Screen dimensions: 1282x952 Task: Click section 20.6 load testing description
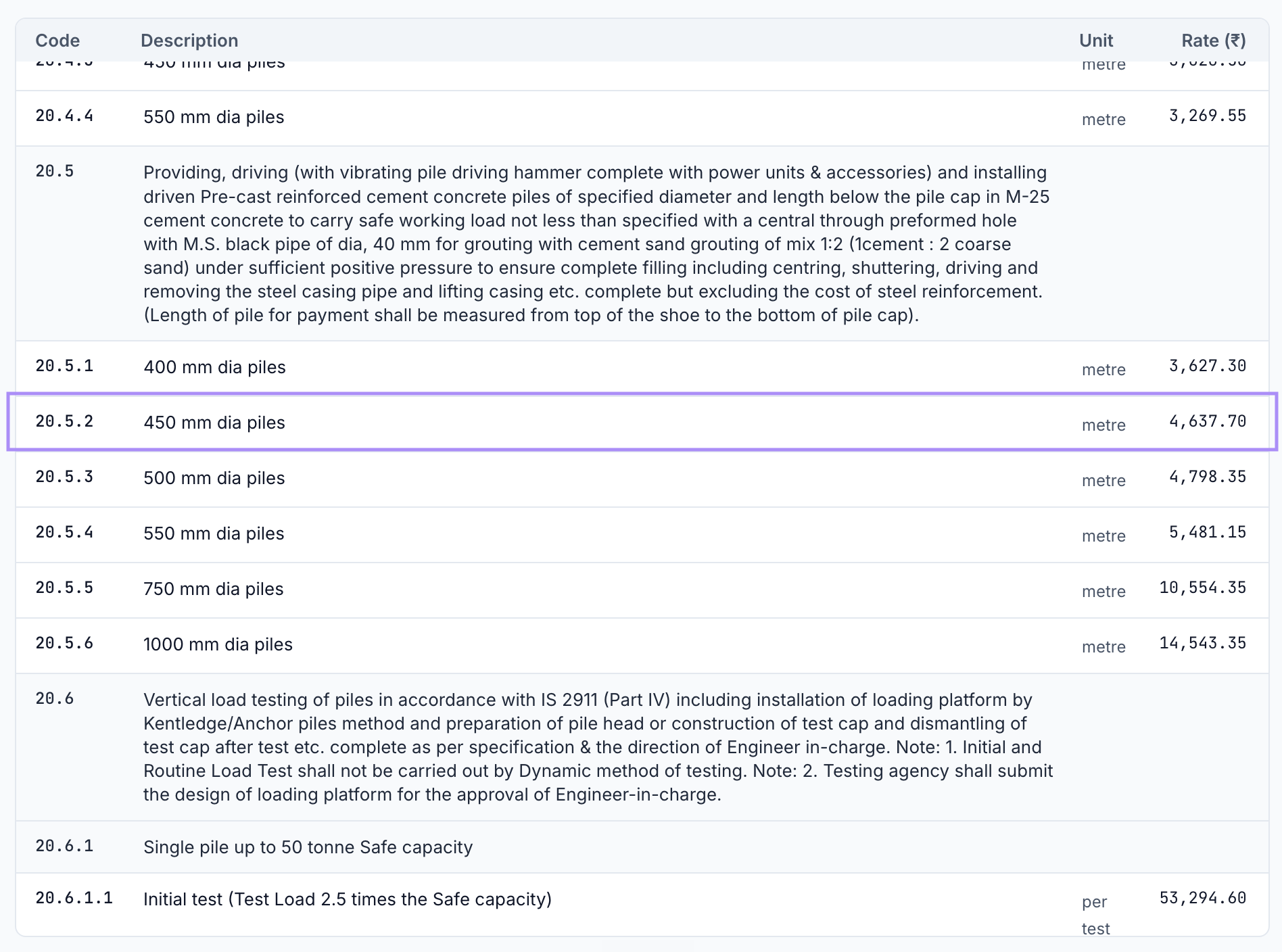click(x=598, y=747)
